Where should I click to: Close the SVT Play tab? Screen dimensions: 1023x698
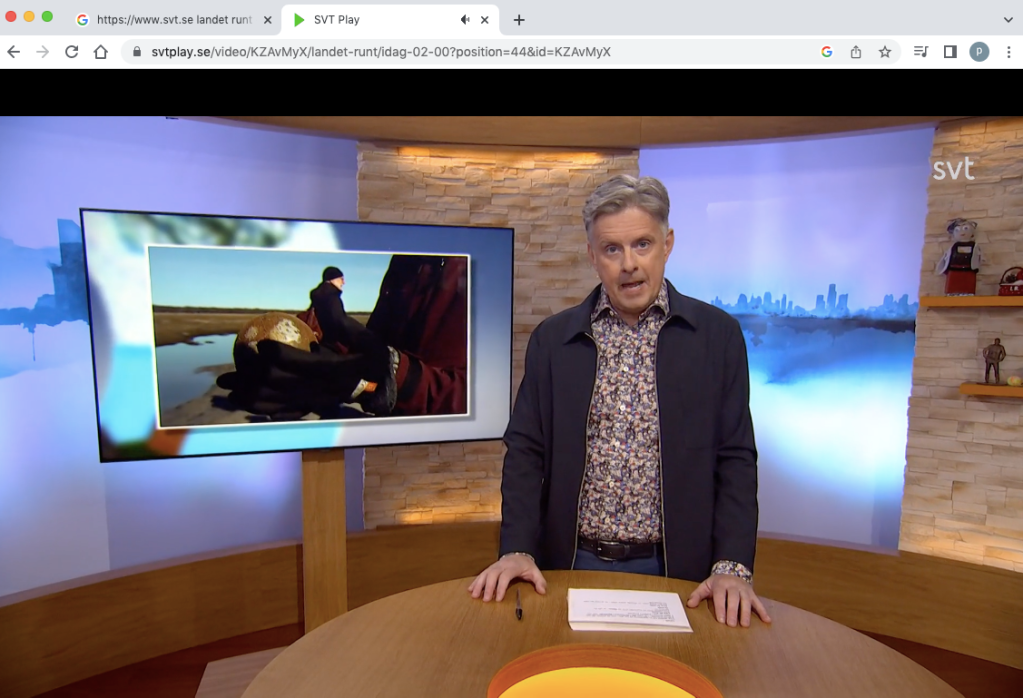[485, 20]
